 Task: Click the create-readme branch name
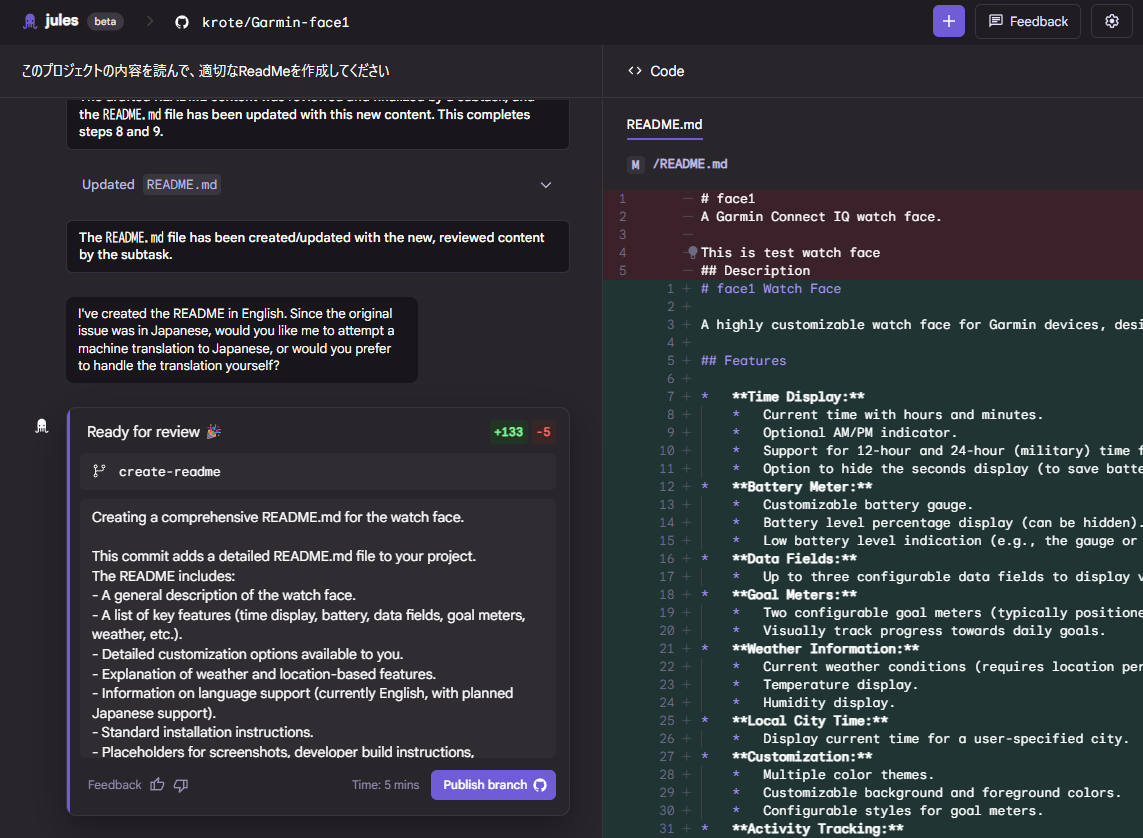point(169,472)
